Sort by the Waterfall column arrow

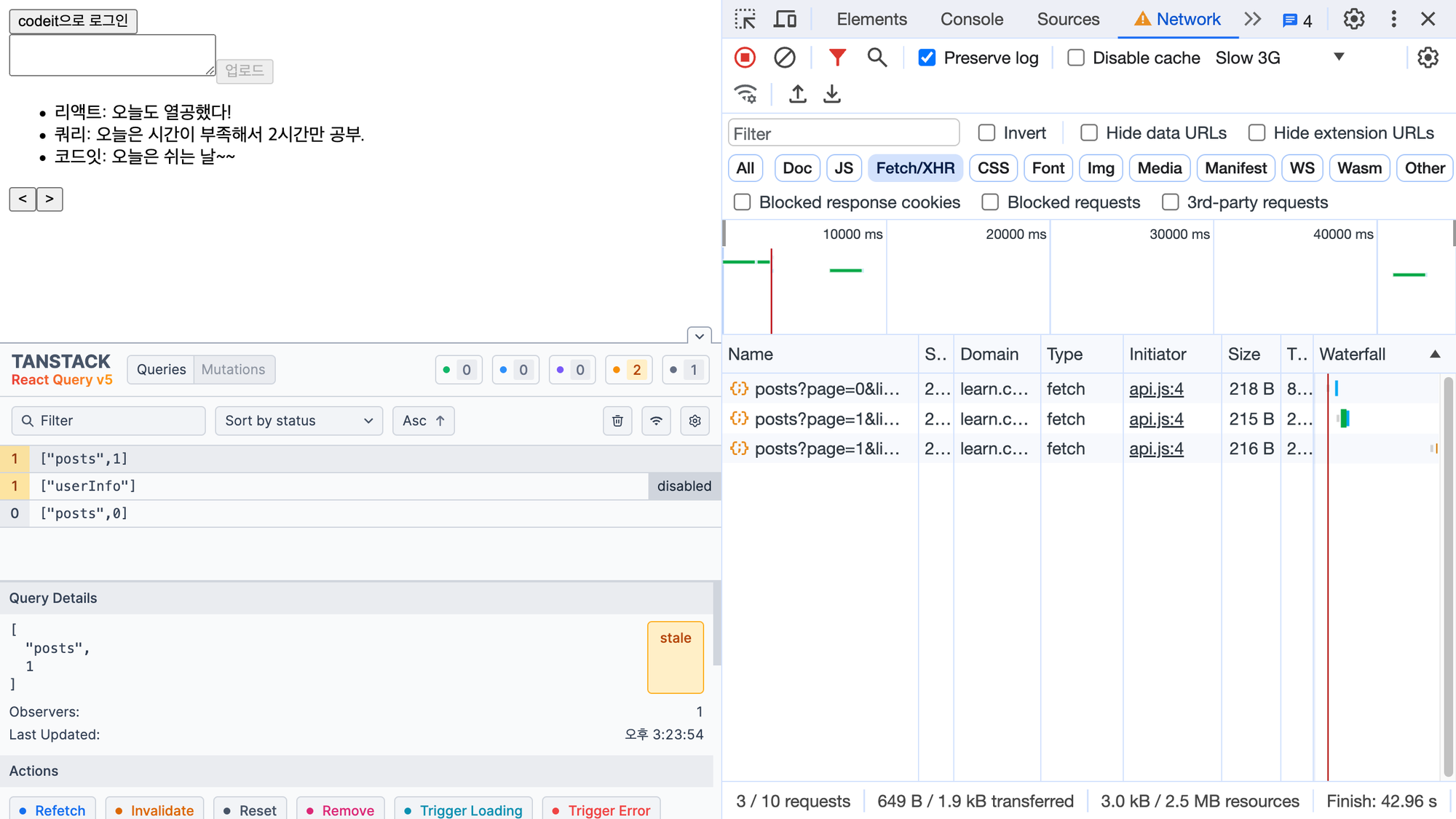click(1435, 355)
